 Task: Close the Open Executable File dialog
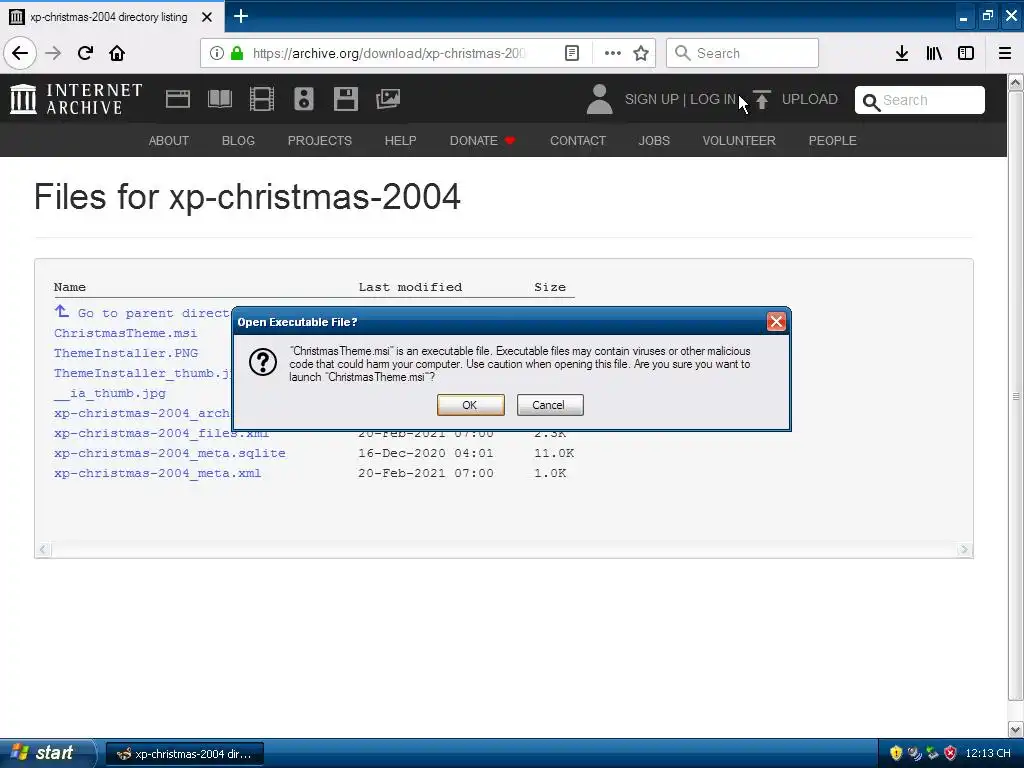[776, 321]
